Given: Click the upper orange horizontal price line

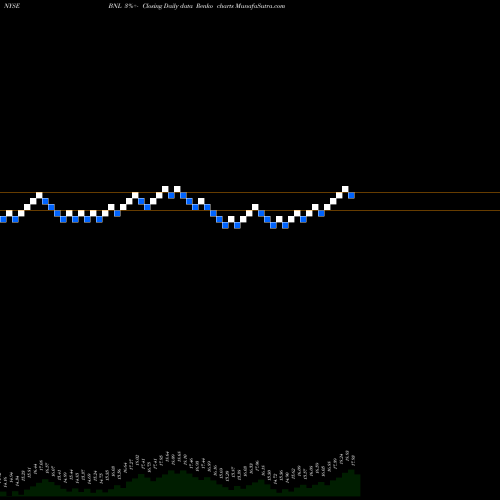Looking at the screenshot, I should point(250,193).
